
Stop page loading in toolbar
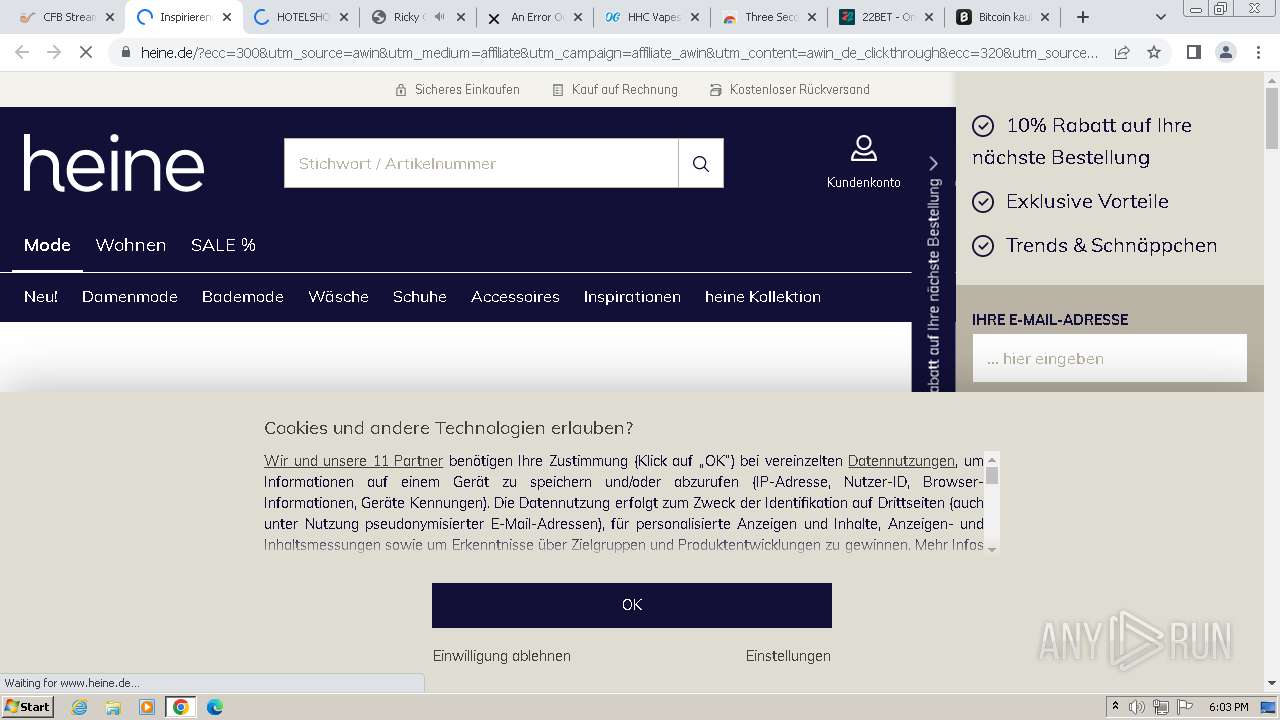(x=86, y=52)
